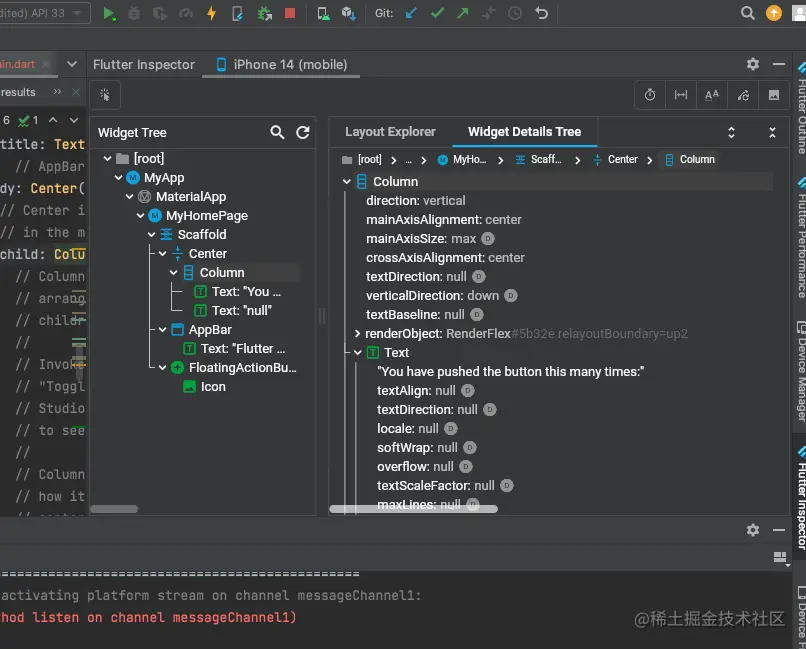Click MyHo... breadcrumb item
This screenshot has height=649, width=806.
[x=462, y=160]
